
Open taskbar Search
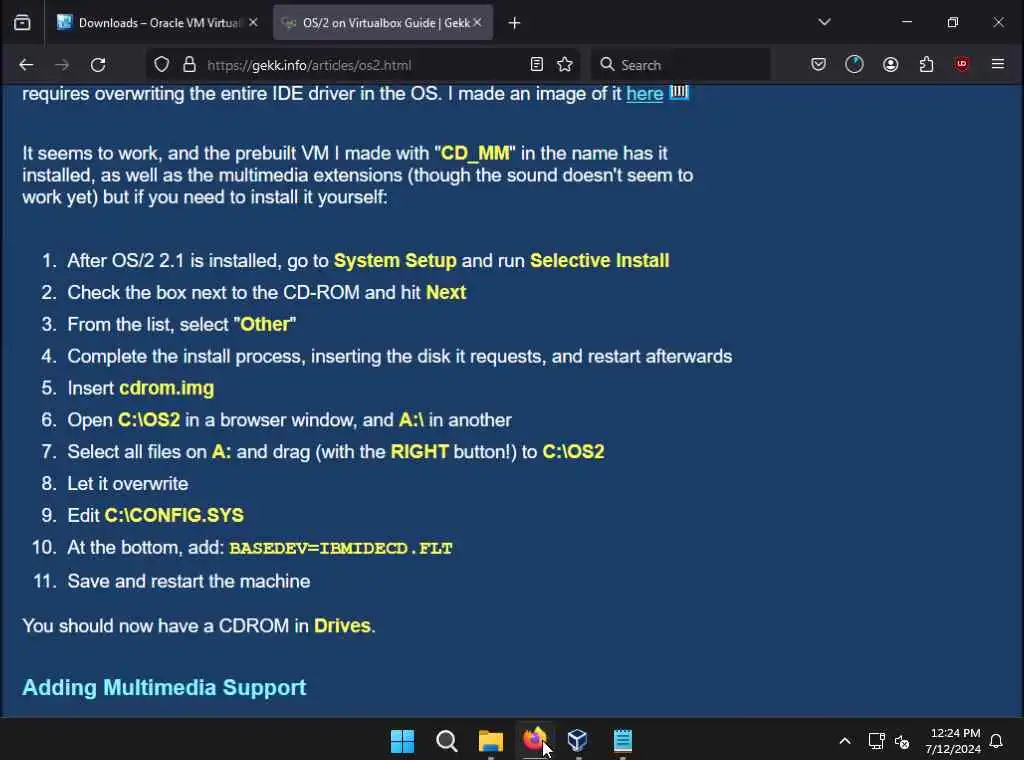tap(447, 741)
